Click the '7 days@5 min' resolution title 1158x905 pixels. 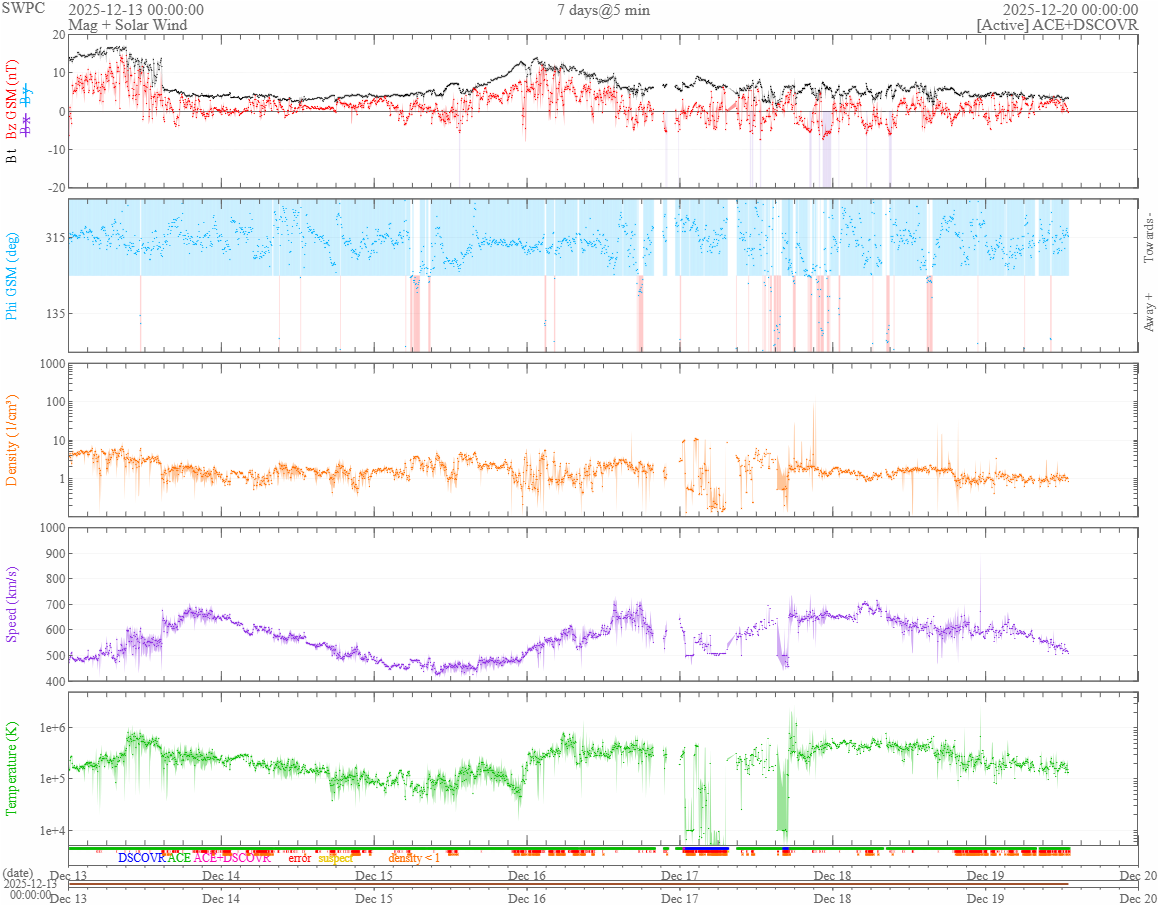click(x=603, y=10)
